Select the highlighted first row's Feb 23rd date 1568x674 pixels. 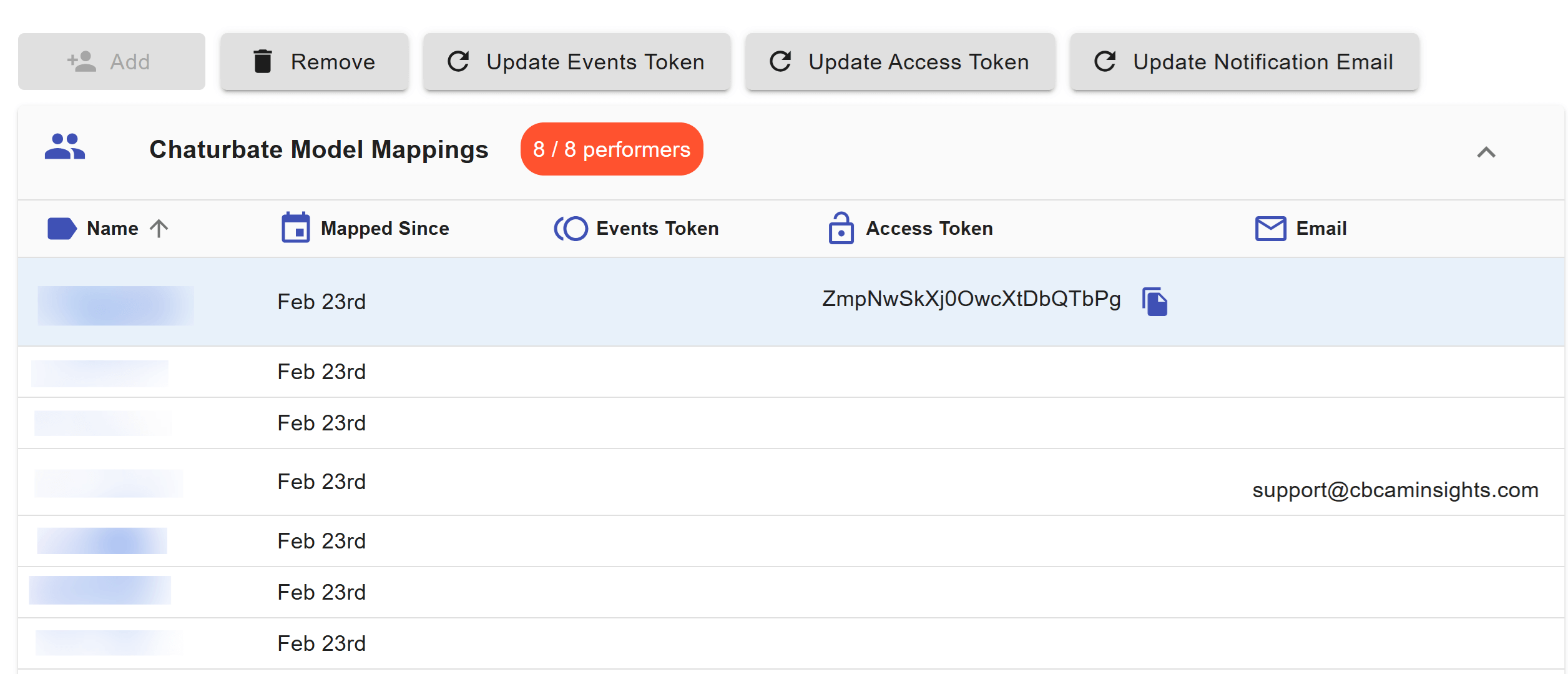(x=321, y=302)
